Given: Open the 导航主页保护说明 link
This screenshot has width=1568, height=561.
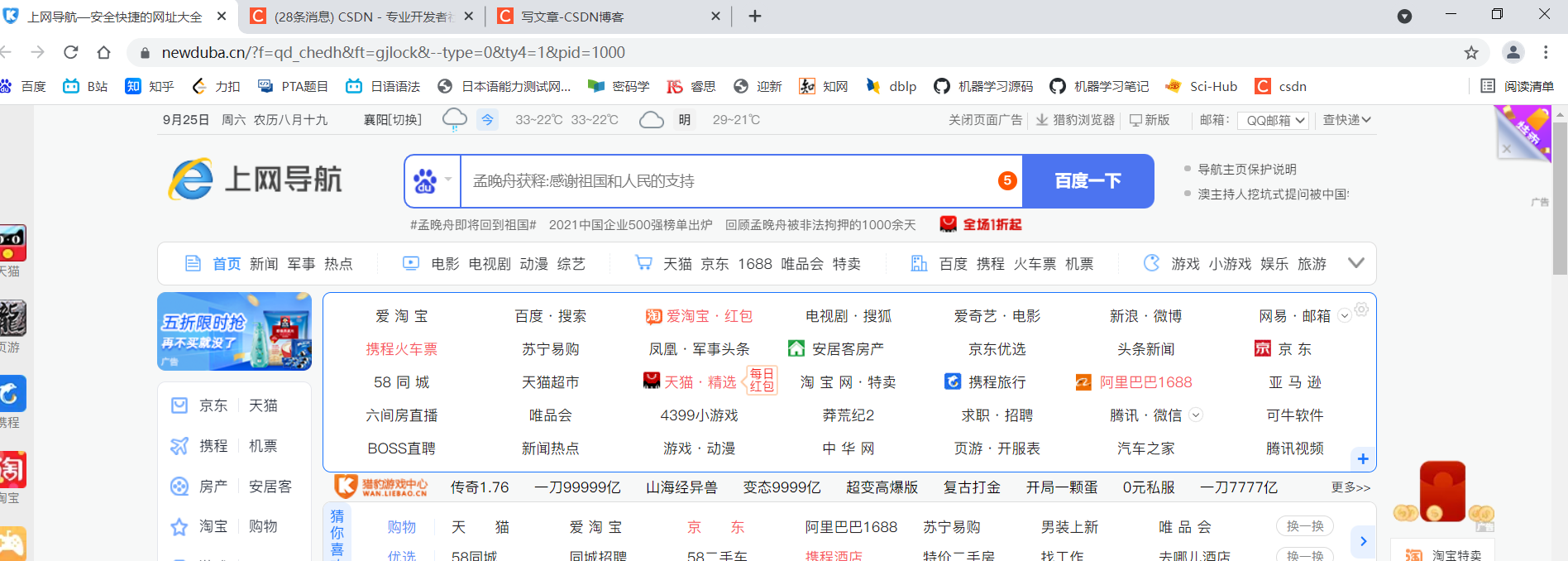Looking at the screenshot, I should 1247,169.
